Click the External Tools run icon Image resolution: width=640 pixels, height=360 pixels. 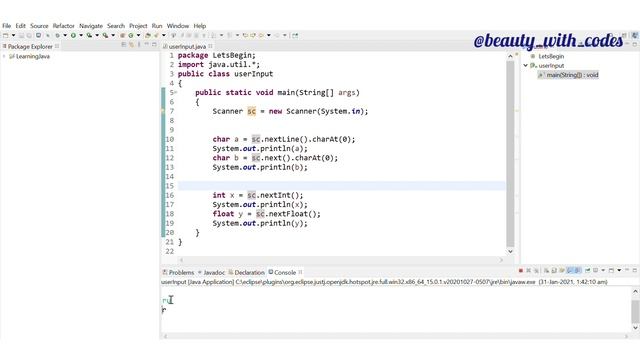(x=105, y=36)
